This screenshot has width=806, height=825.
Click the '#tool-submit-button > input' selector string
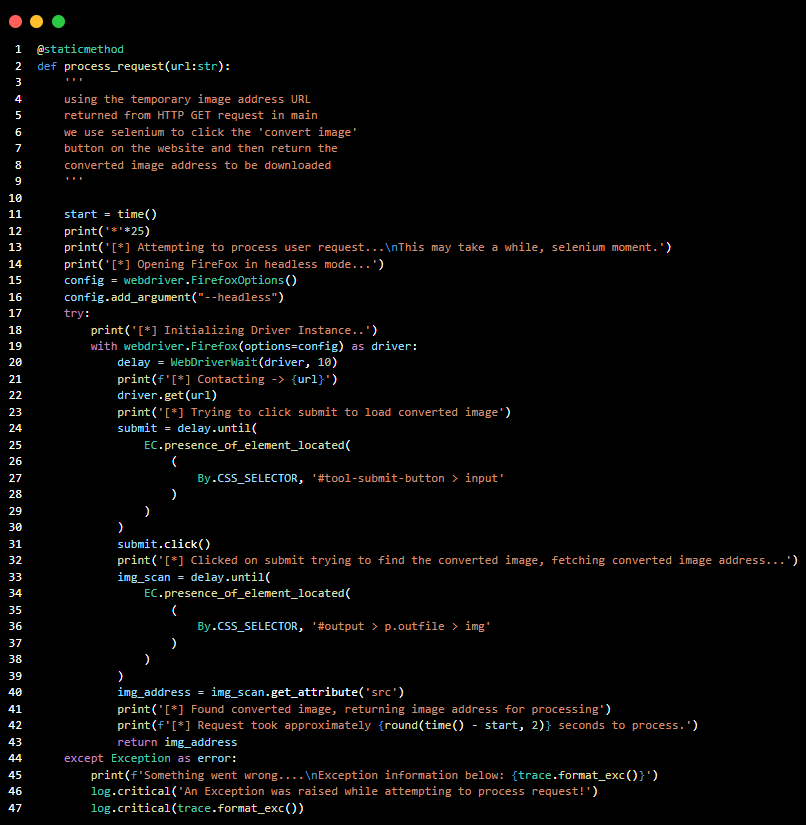click(x=408, y=478)
